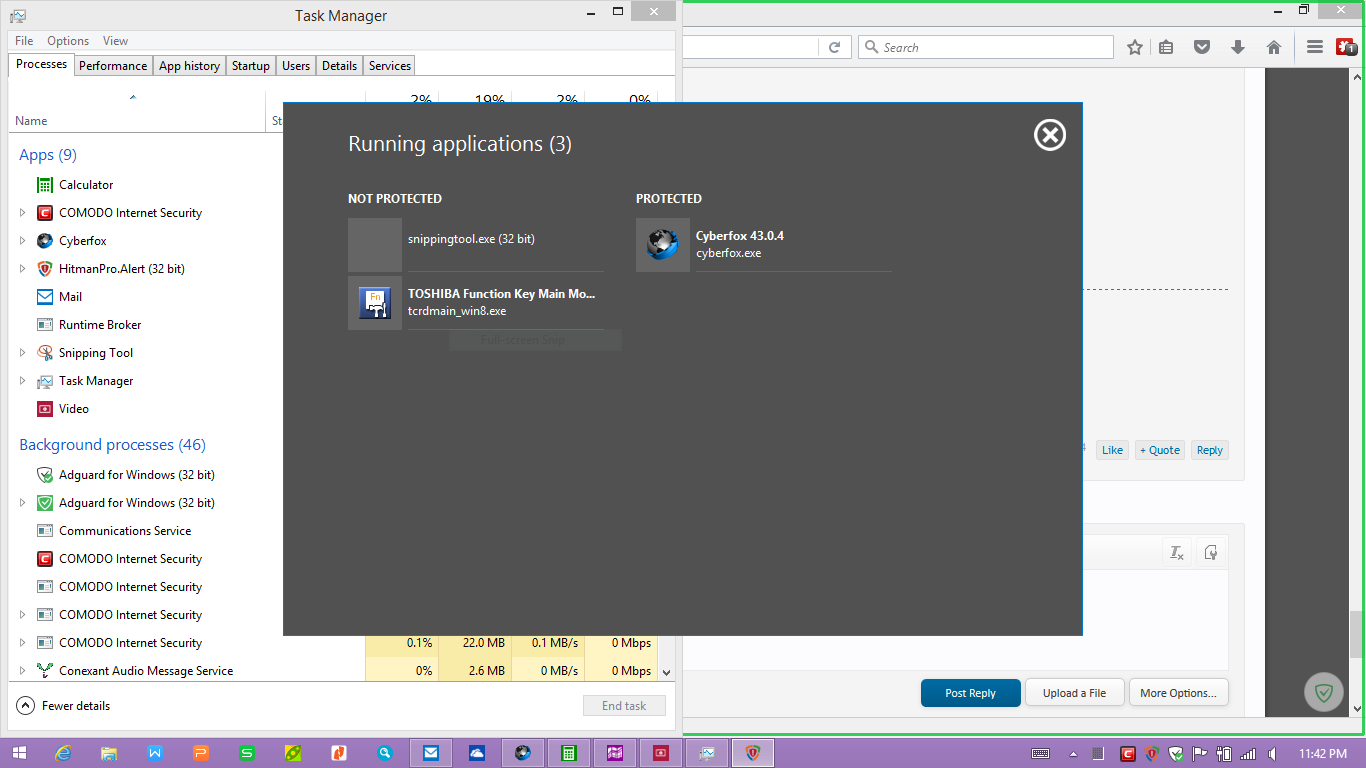
Task: Reload the page in Cyberfox browser
Action: click(x=834, y=47)
